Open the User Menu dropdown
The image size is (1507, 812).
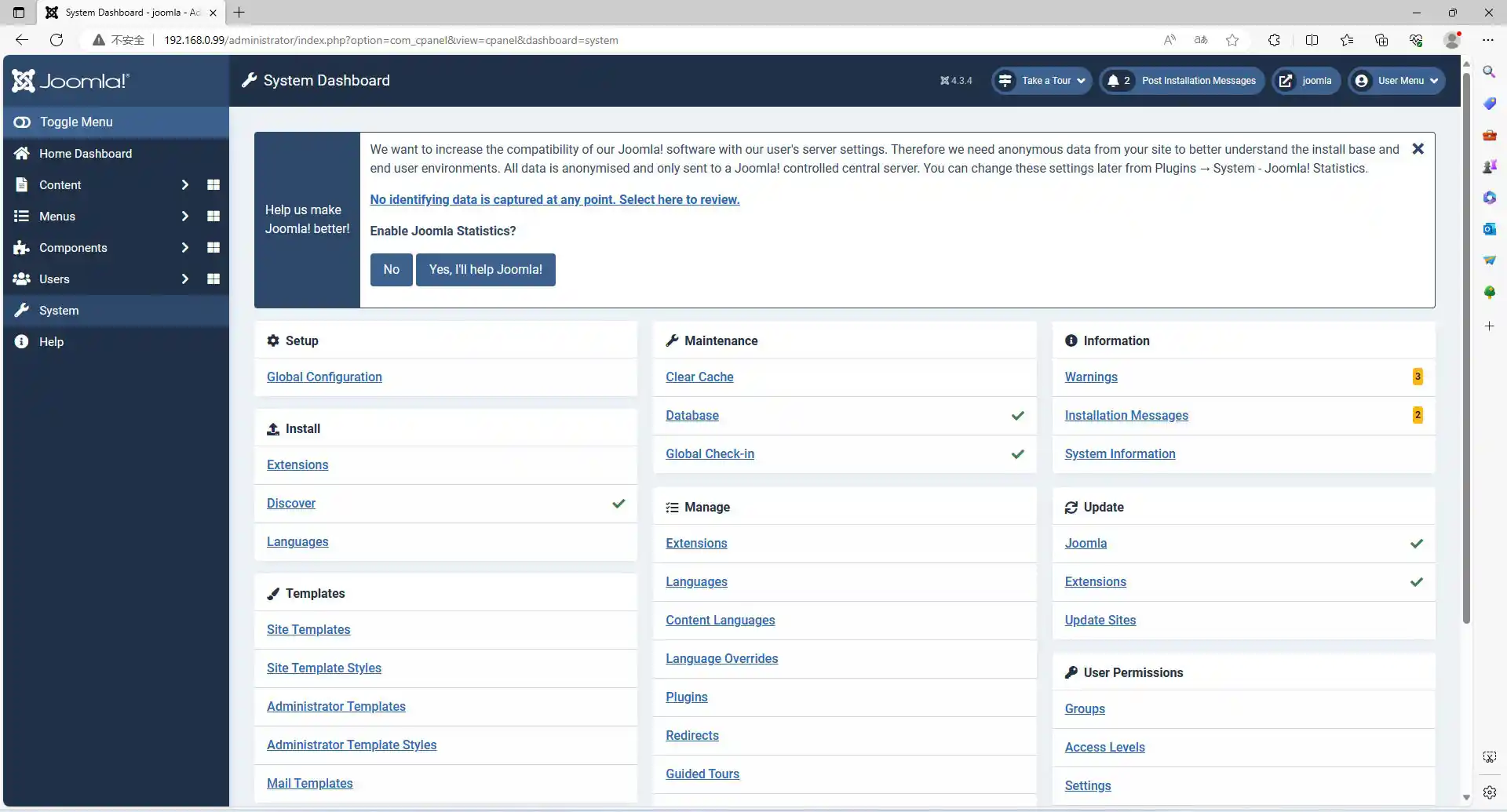(1397, 81)
